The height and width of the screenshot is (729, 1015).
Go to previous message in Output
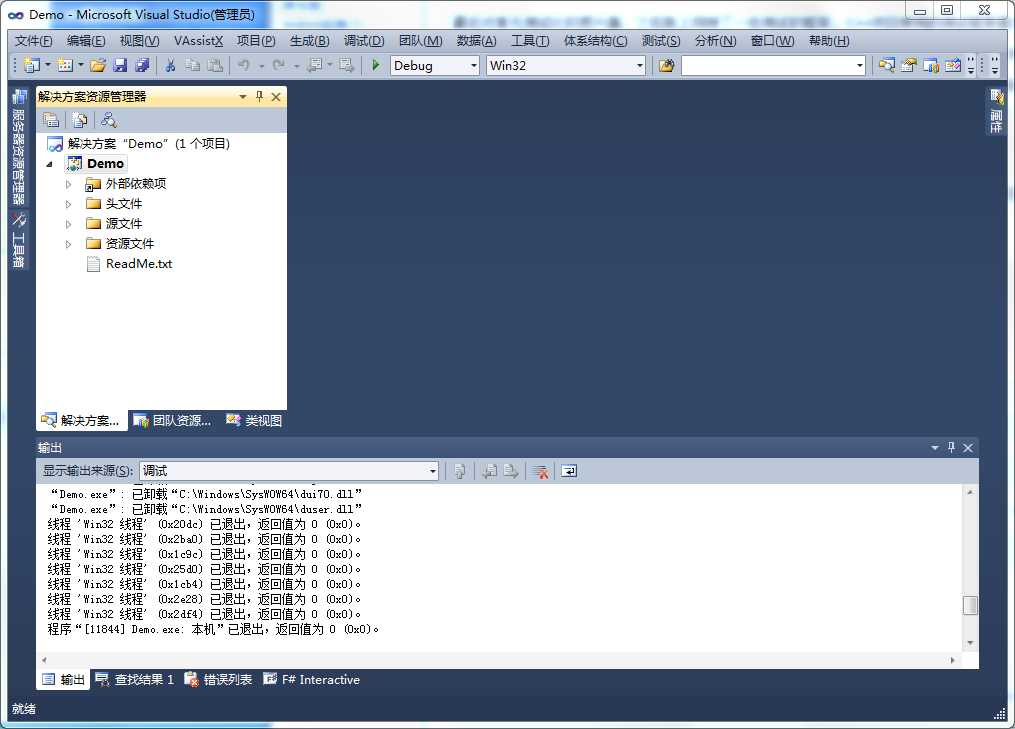click(490, 471)
